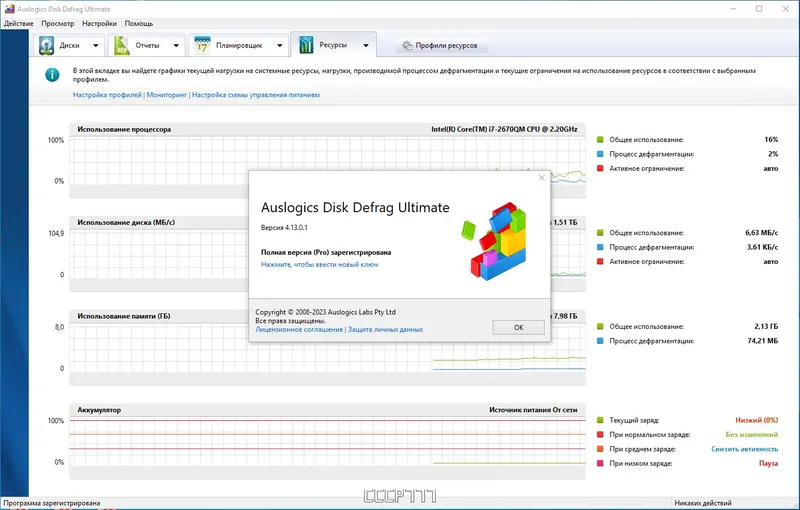Click status bar text Никаких действий
The width and height of the screenshot is (800, 510).
coord(703,503)
